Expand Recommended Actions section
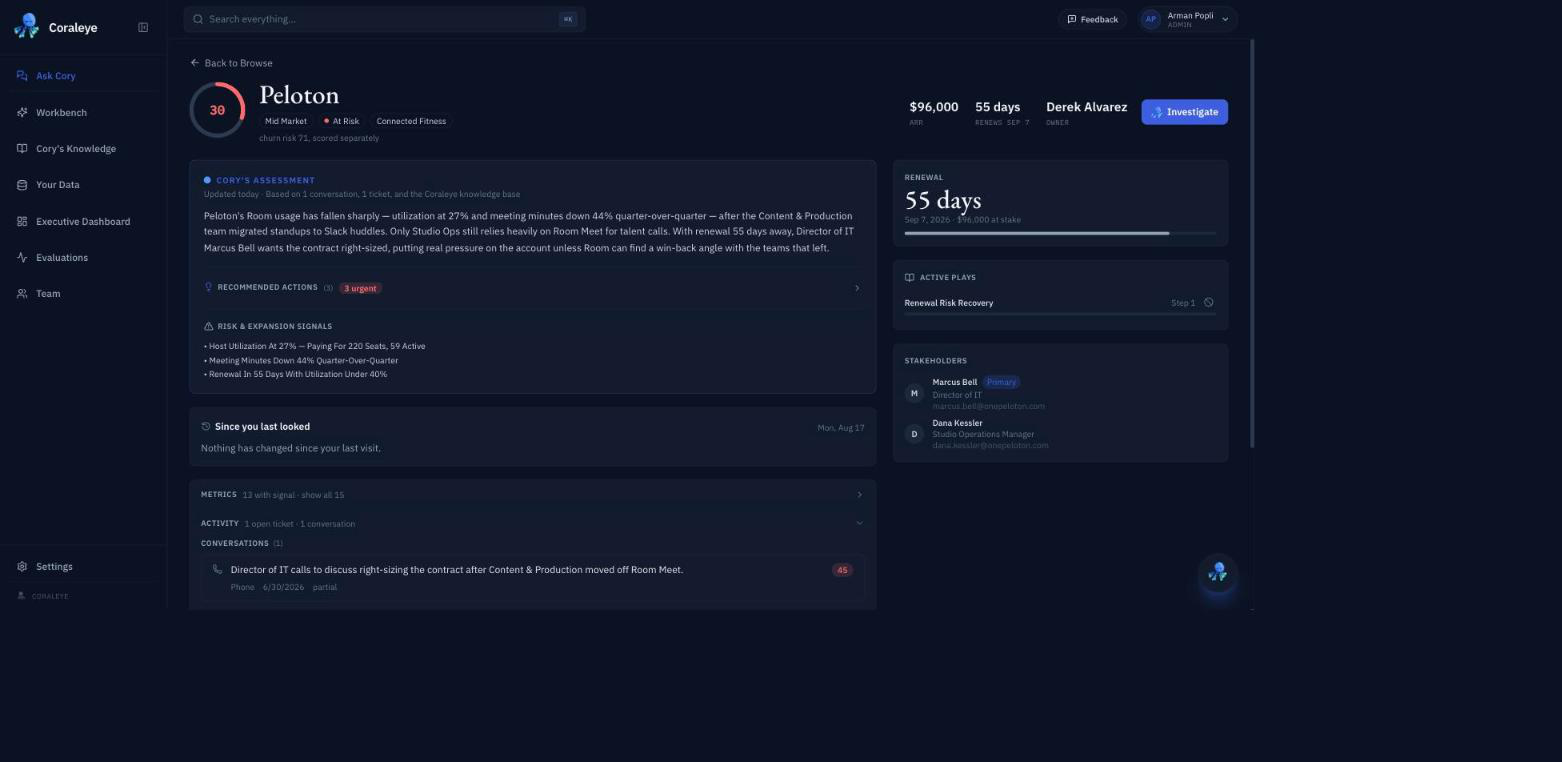The image size is (1562, 762). pyautogui.click(x=532, y=288)
